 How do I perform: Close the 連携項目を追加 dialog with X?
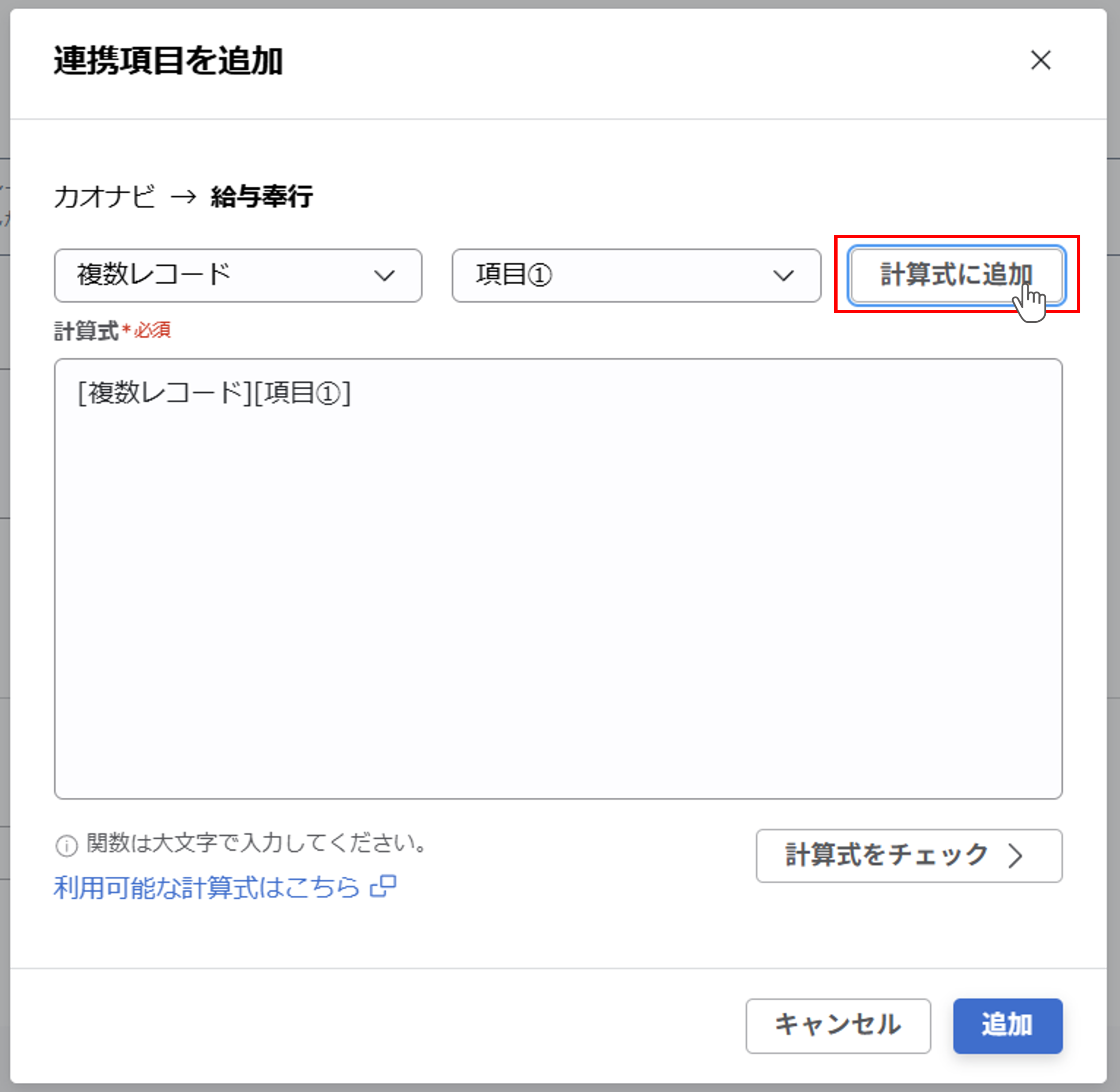(x=1040, y=60)
